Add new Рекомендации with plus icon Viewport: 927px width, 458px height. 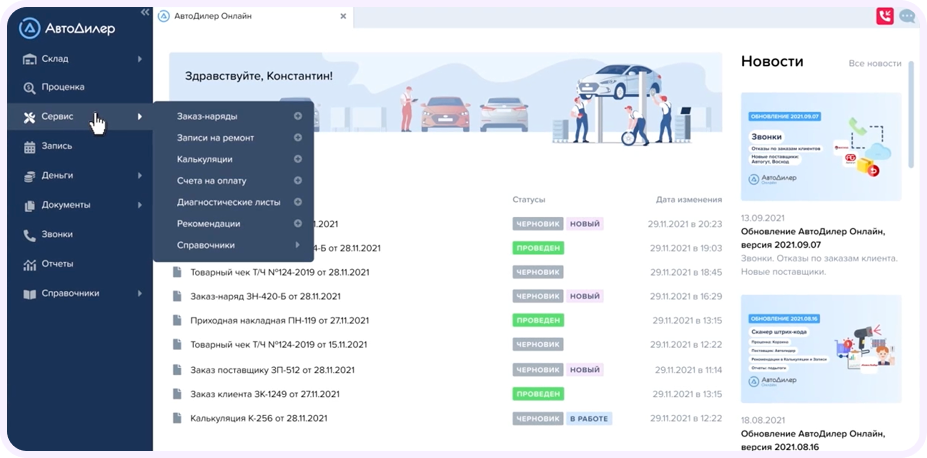pos(298,223)
